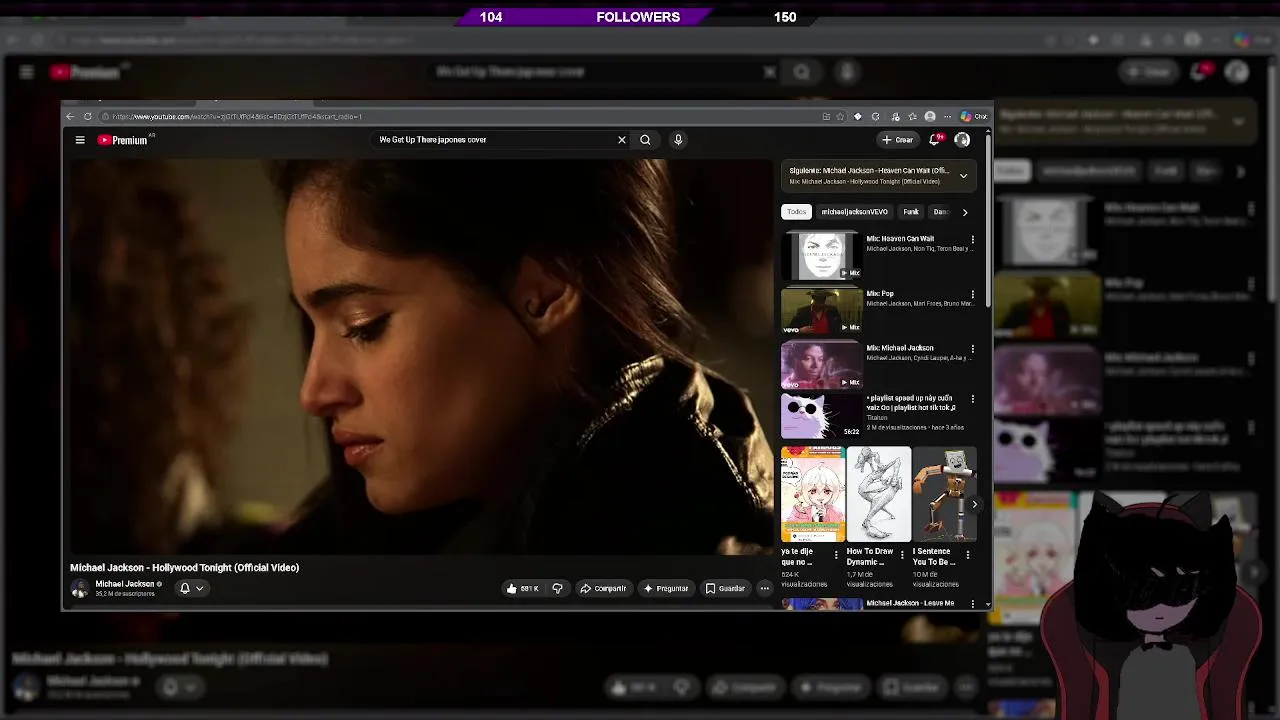Open options for I Sentence You To Be short
Image resolution: width=1280 pixels, height=720 pixels.
(x=967, y=554)
